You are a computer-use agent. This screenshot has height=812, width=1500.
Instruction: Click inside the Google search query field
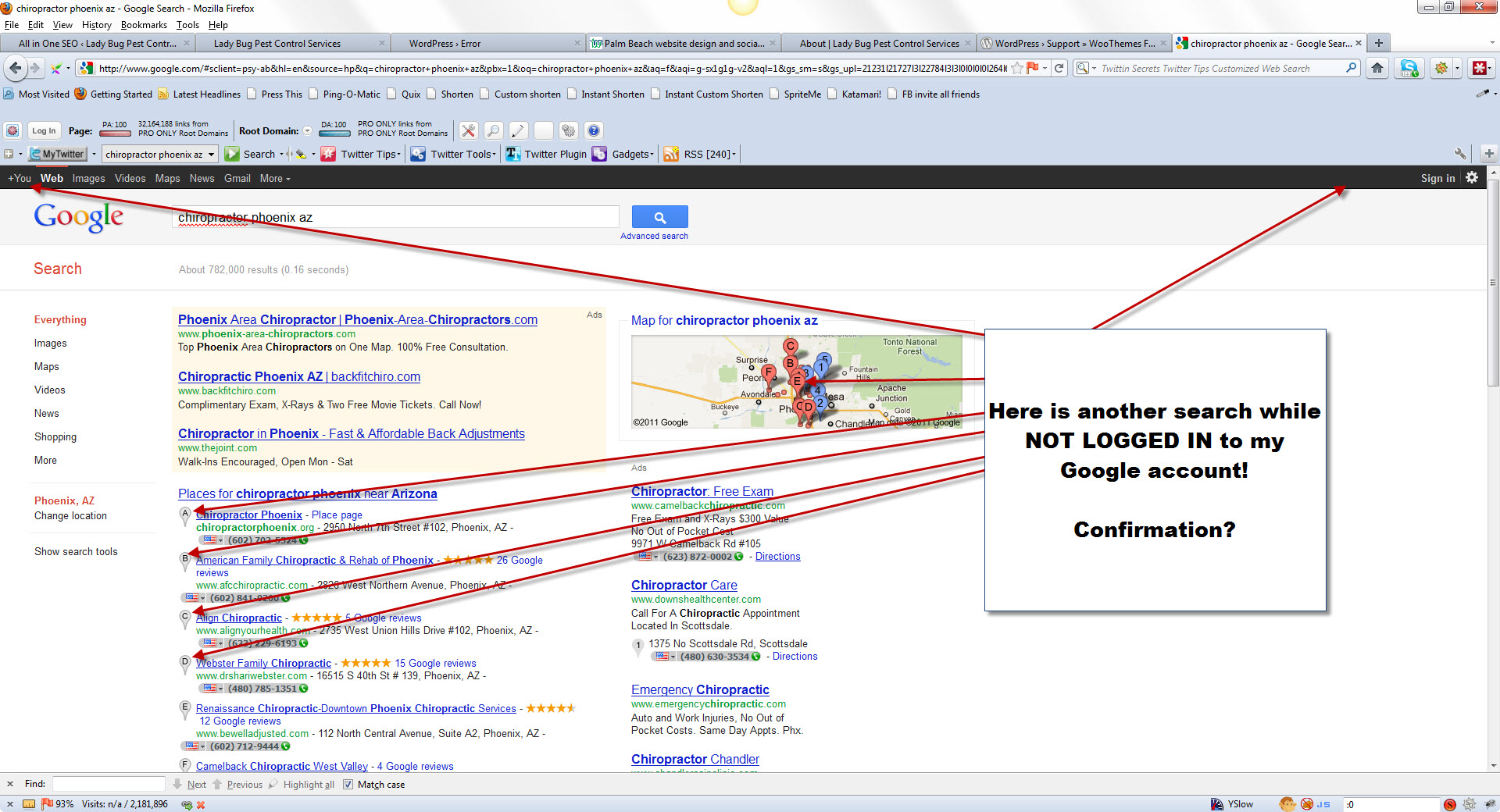tap(395, 217)
